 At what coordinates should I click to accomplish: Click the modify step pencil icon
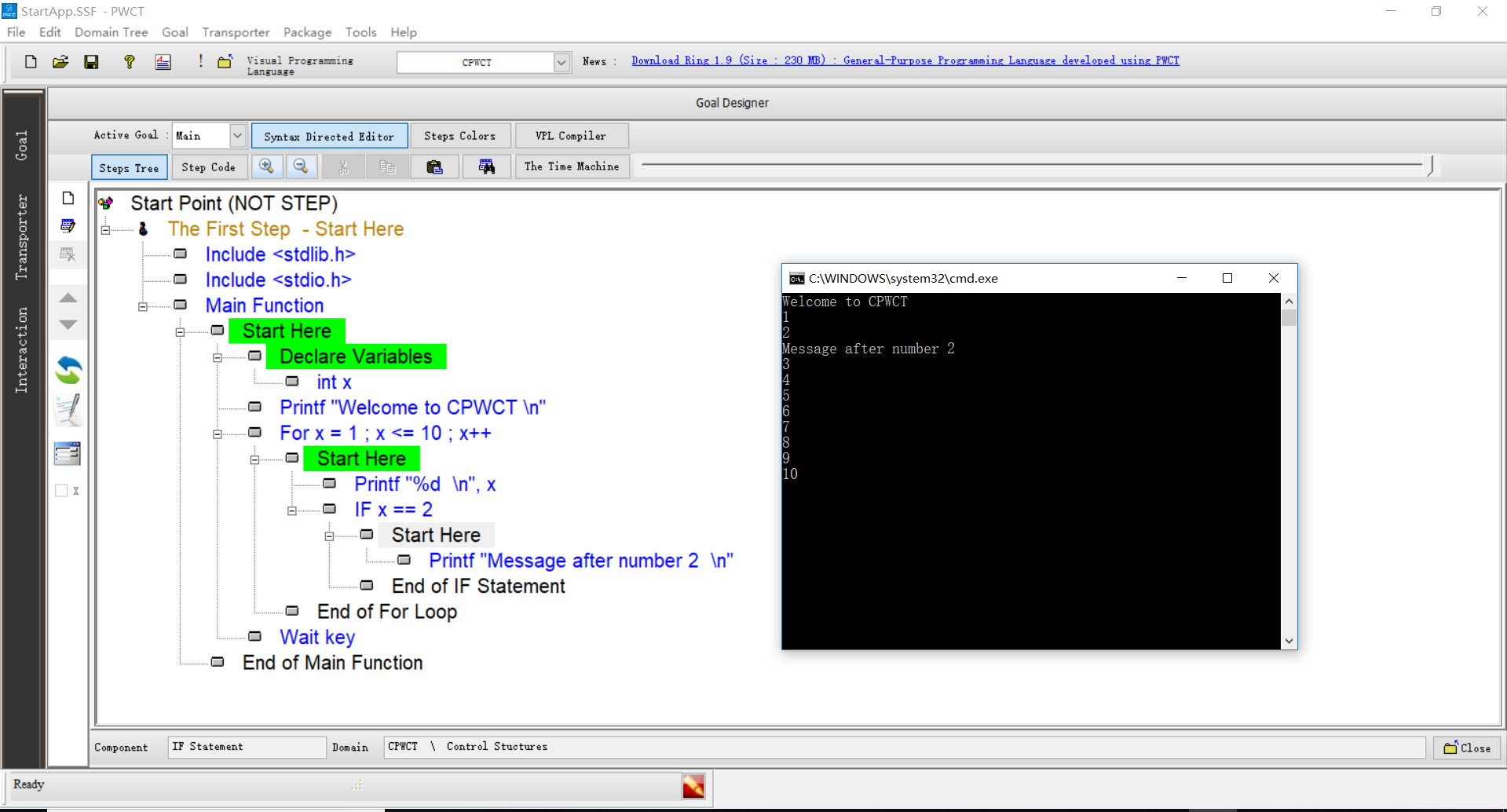68,410
